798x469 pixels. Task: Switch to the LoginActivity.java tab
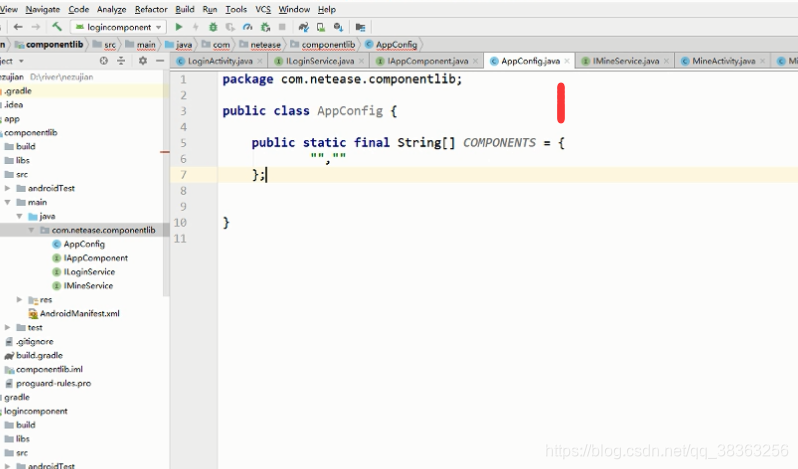tap(220, 61)
